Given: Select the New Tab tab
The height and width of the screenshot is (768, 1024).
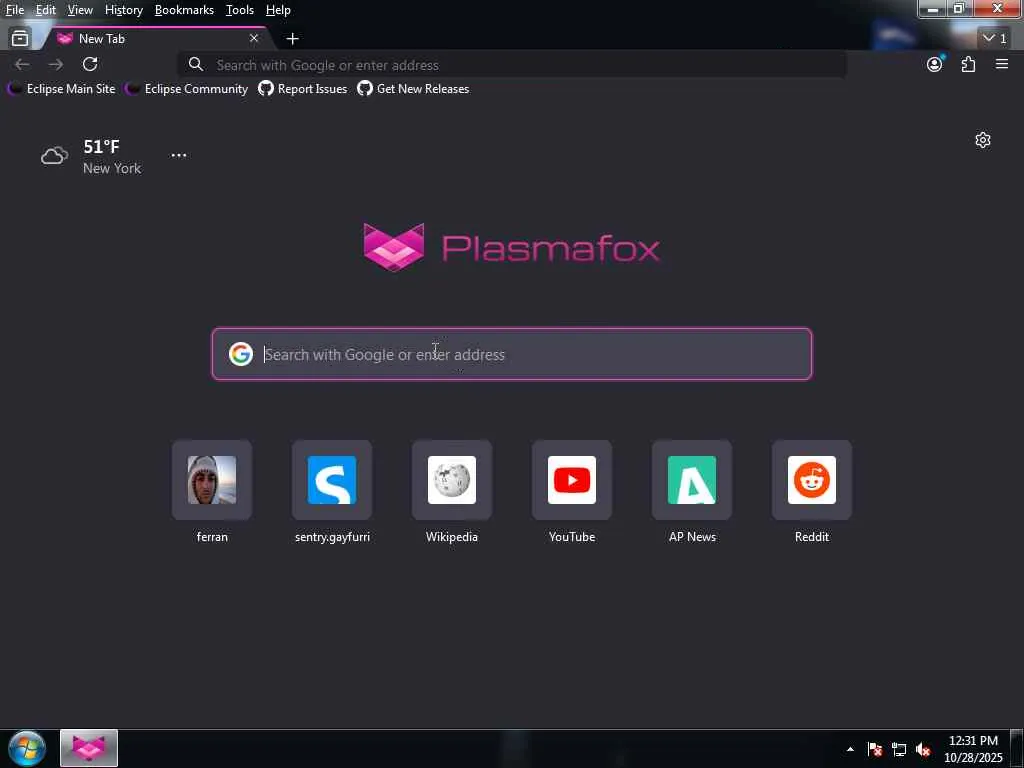Looking at the screenshot, I should (x=157, y=39).
